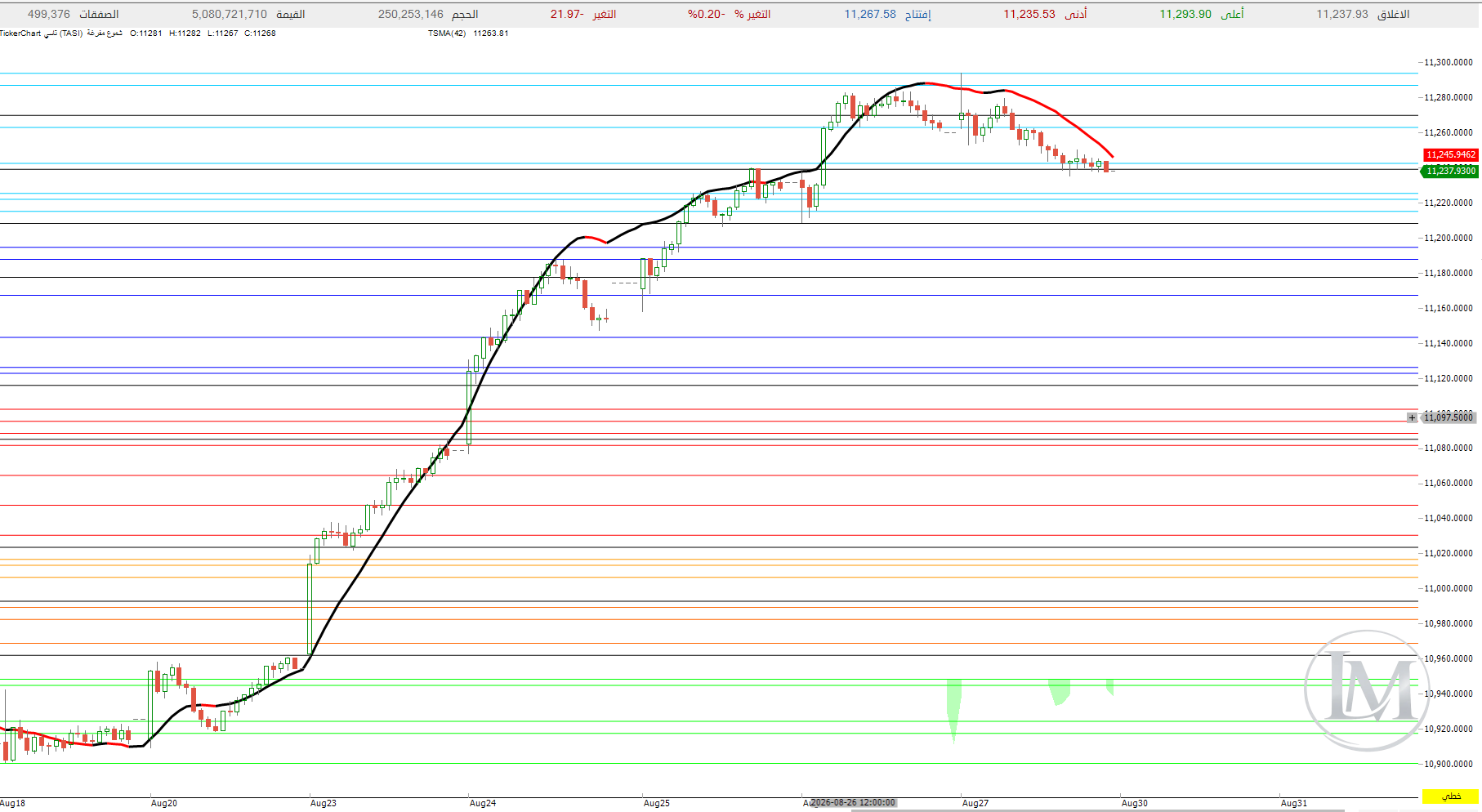Click the 10,900.0000 price axis label

(x=1449, y=764)
